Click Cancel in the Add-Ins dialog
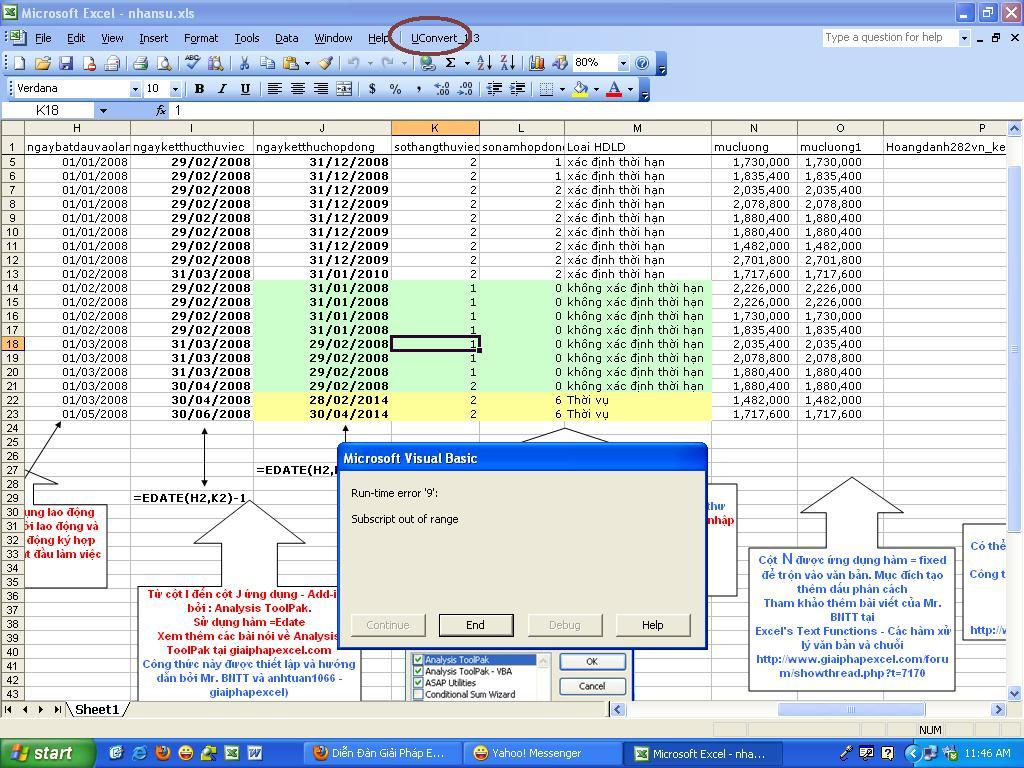 coord(592,686)
